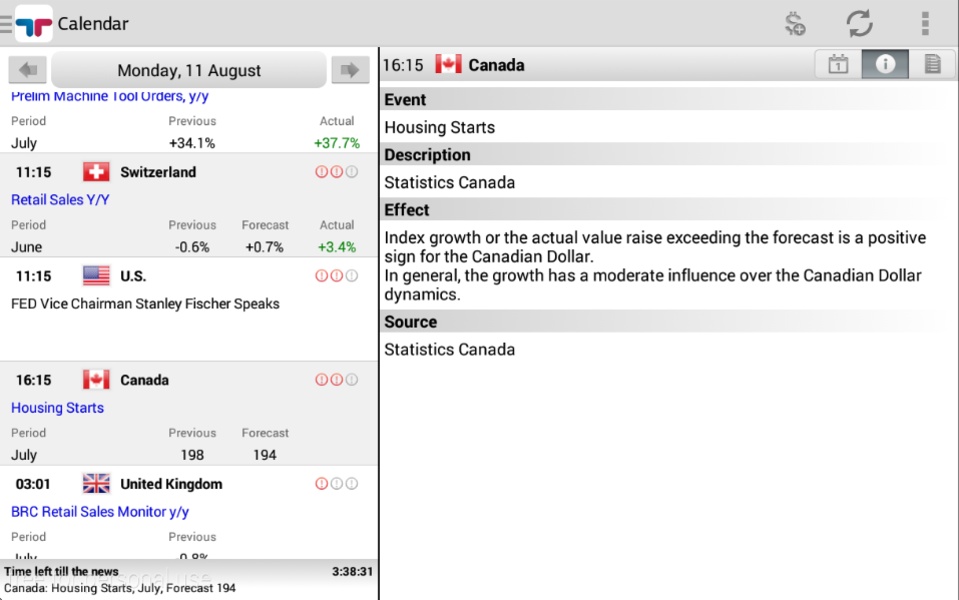Select the 03:01 United Kingdom event row
The image size is (959, 600).
pyautogui.click(x=189, y=513)
